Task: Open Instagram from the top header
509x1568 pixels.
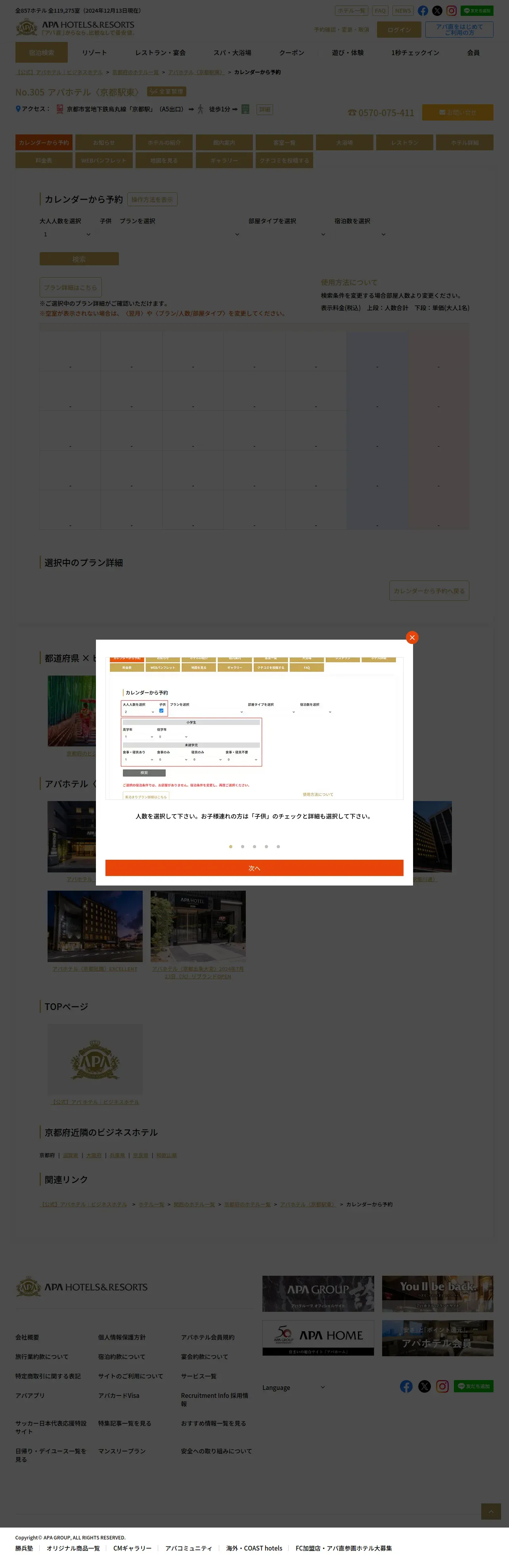Action: point(451,11)
